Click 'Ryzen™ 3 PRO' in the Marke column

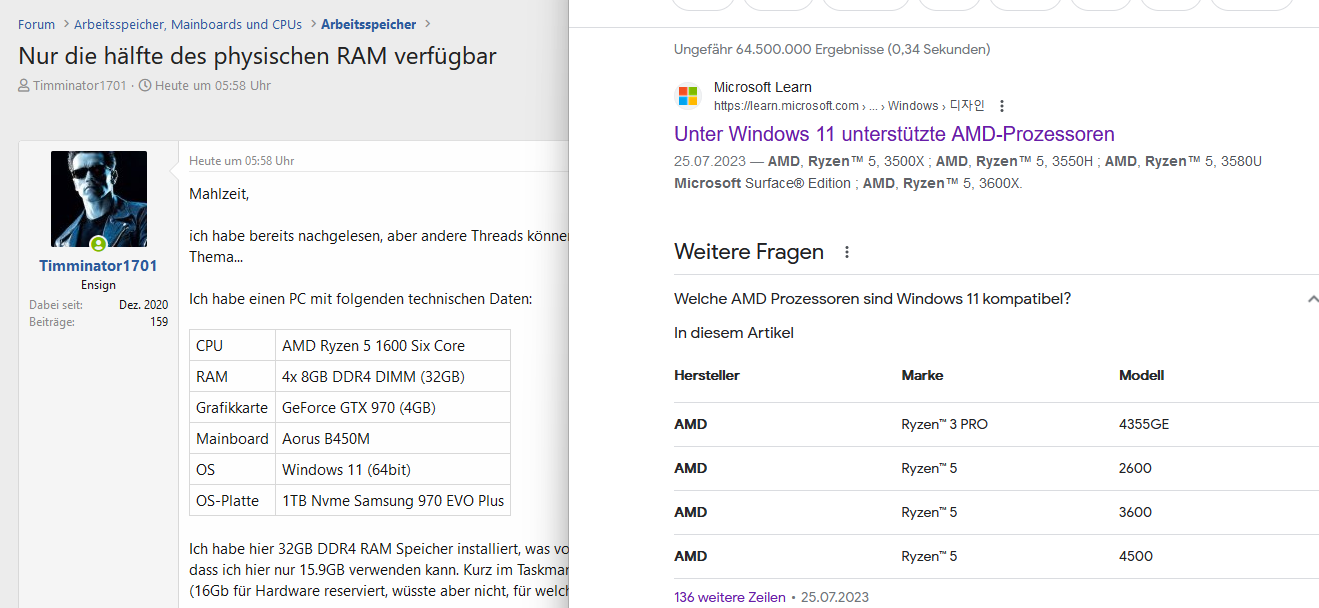[944, 424]
